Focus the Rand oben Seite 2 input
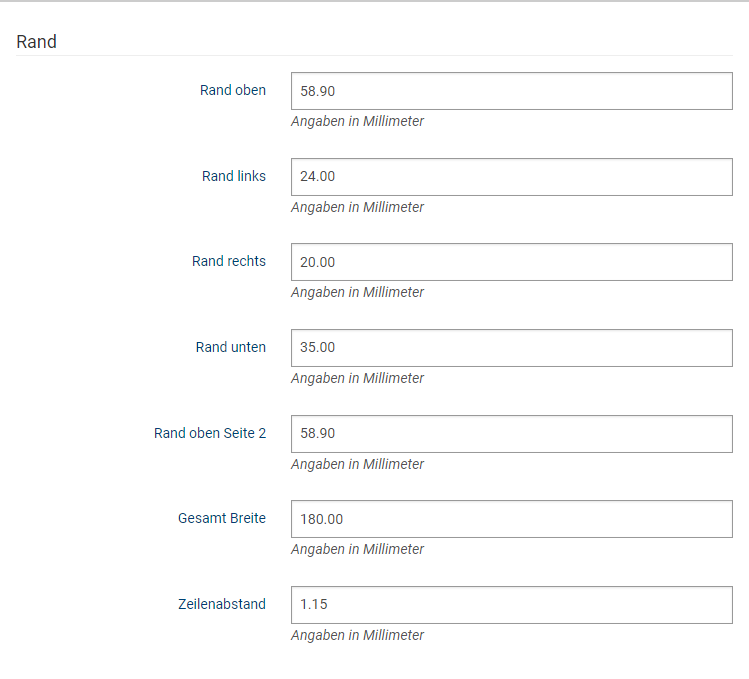The image size is (749, 679). (x=512, y=434)
